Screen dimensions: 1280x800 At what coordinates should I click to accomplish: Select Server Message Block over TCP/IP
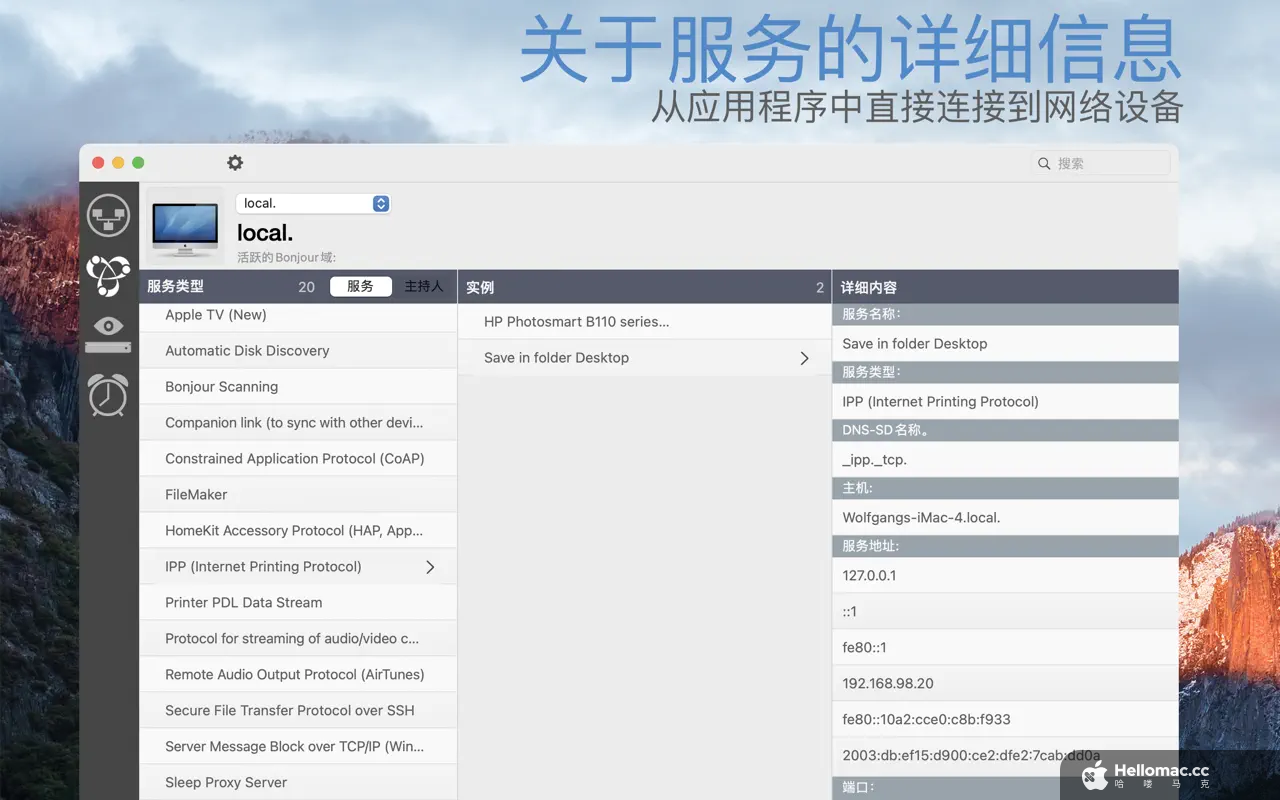[x=298, y=747]
